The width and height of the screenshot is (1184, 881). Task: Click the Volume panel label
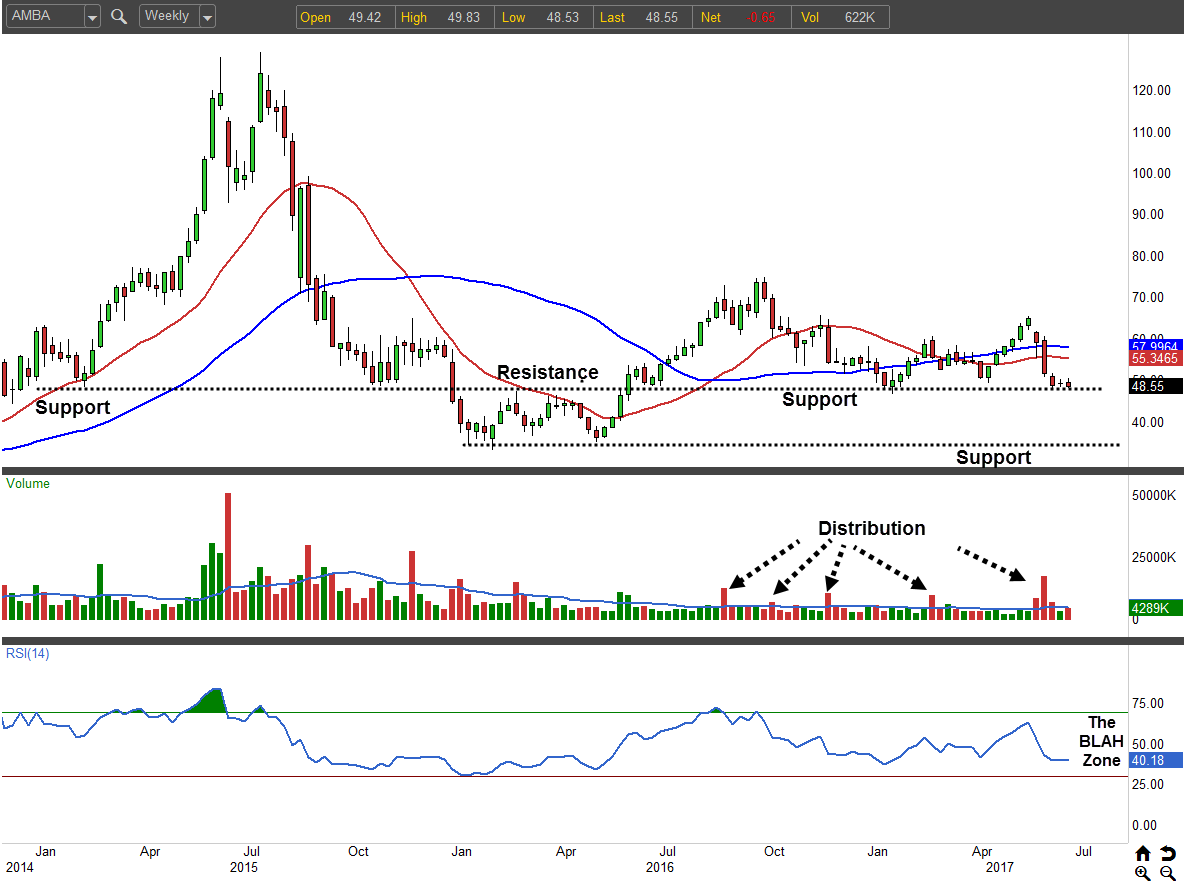pyautogui.click(x=28, y=483)
